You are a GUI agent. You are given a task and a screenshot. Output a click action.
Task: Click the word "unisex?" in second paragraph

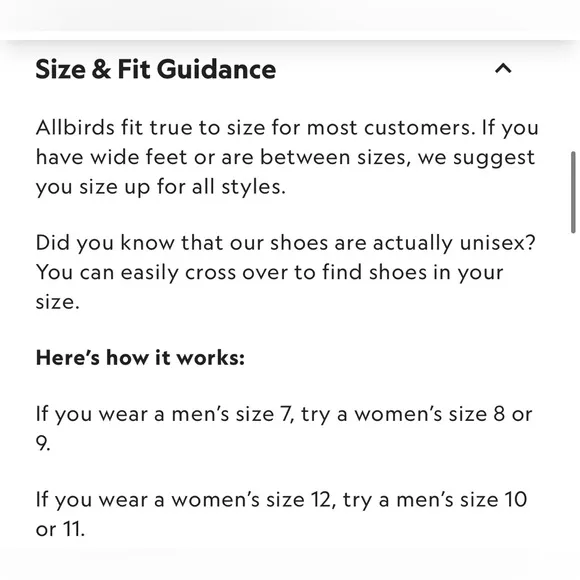tap(498, 243)
